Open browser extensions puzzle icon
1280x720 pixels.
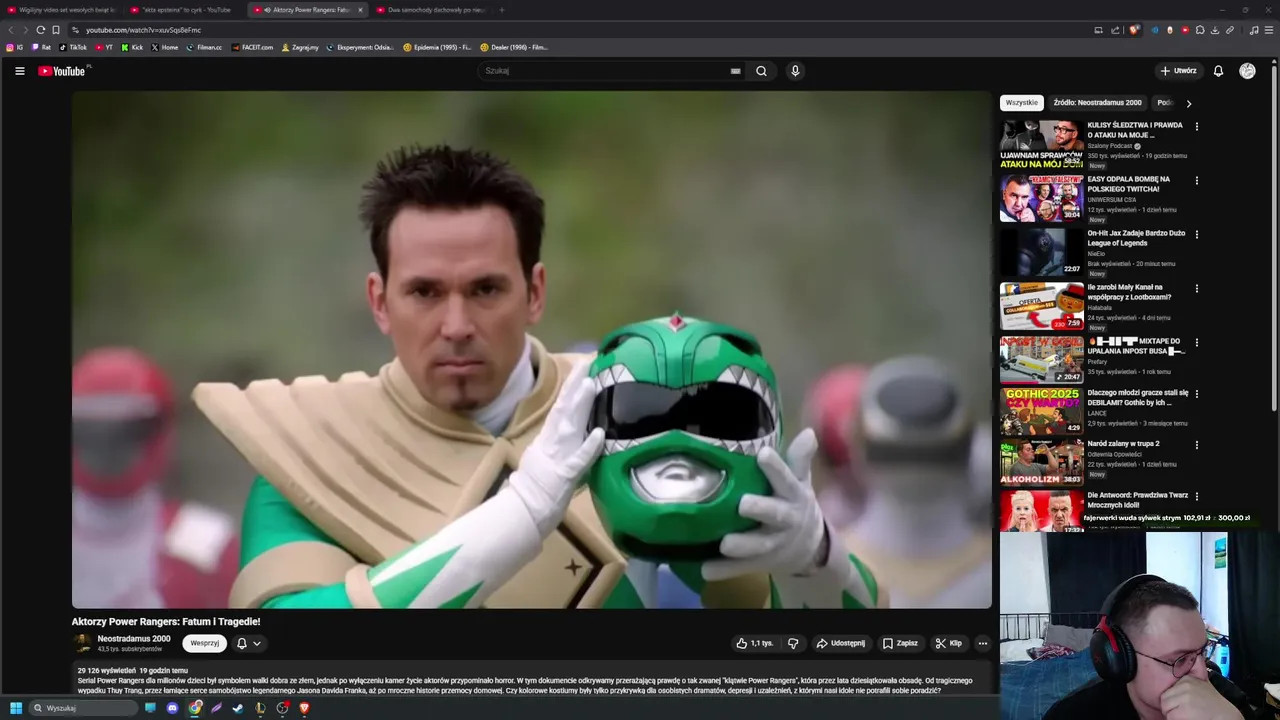click(x=1200, y=30)
